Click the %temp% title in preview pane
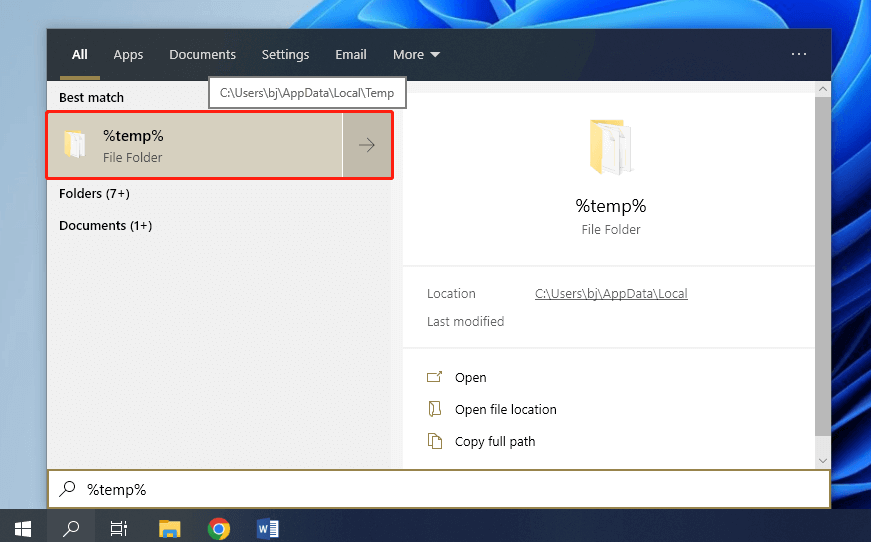The width and height of the screenshot is (871, 542). point(610,206)
